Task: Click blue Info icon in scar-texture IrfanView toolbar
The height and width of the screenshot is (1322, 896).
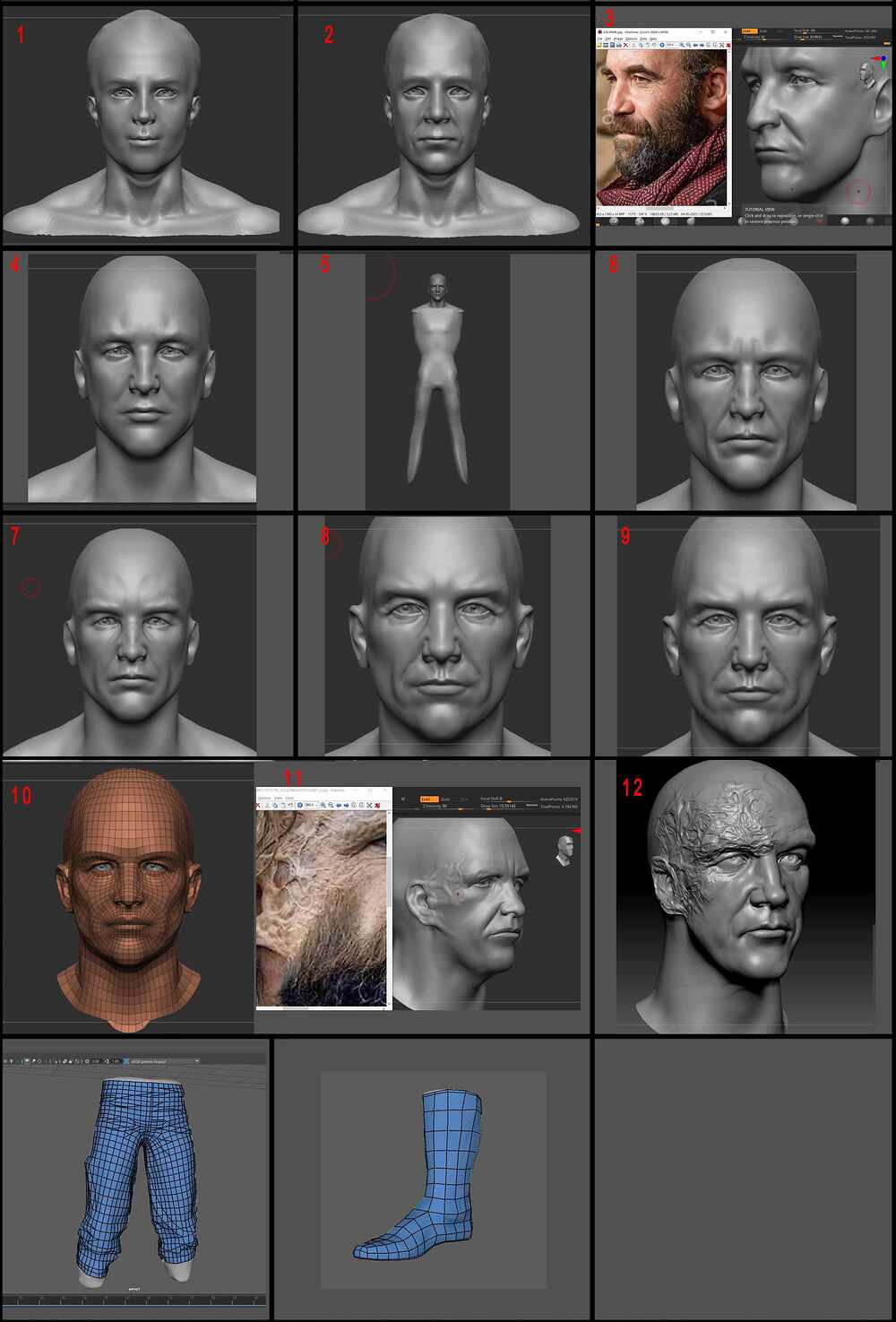Action: click(301, 805)
